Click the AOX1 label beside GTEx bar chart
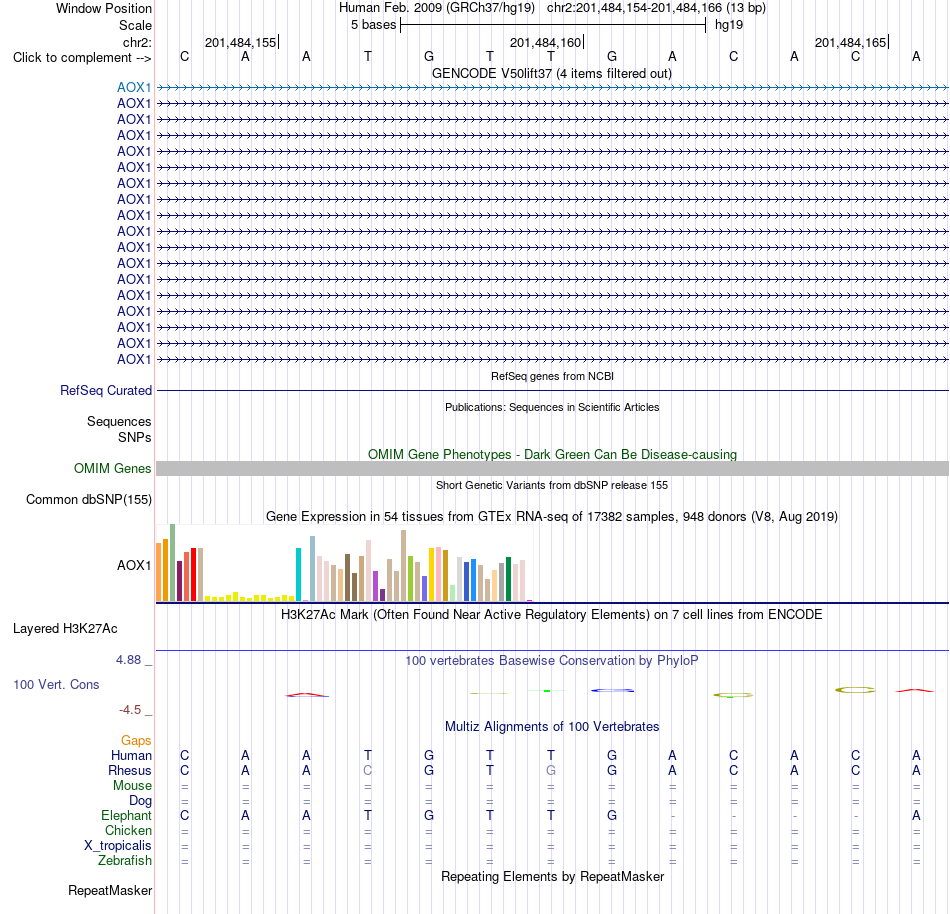 point(134,566)
